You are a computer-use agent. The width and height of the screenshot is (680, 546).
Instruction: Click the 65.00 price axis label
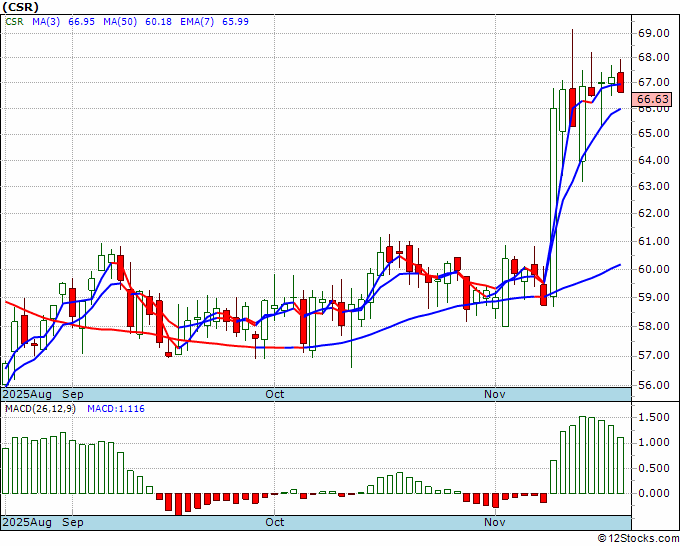click(x=654, y=133)
